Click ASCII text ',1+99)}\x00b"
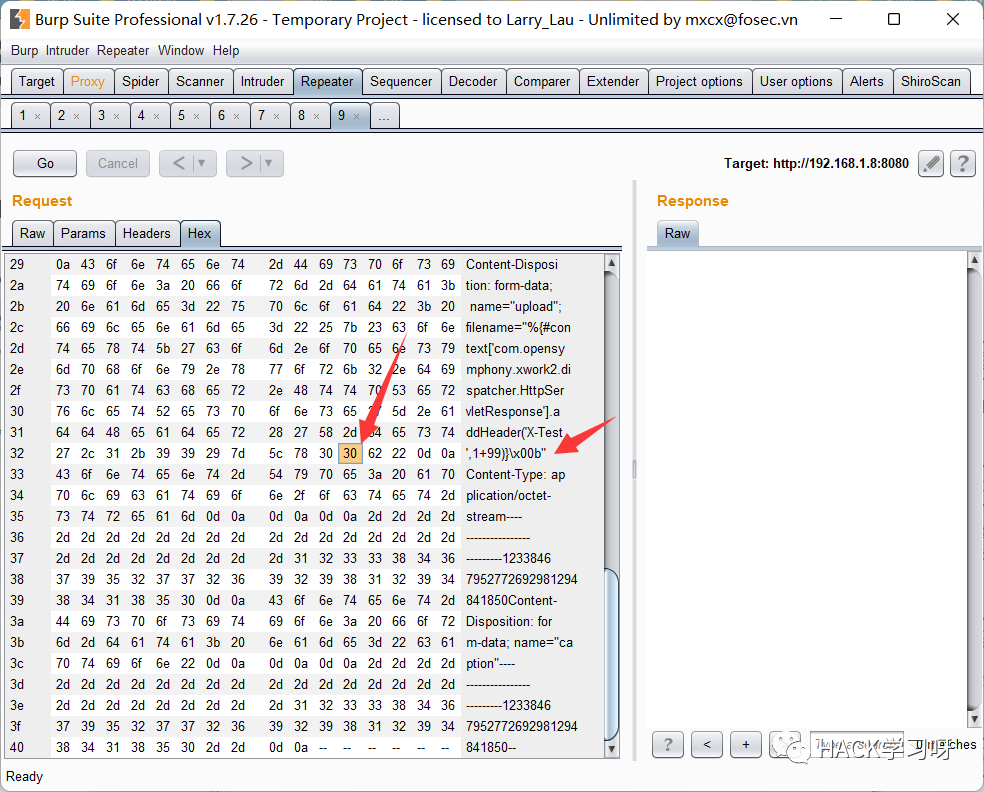The width and height of the screenshot is (984, 792). [x=506, y=454]
